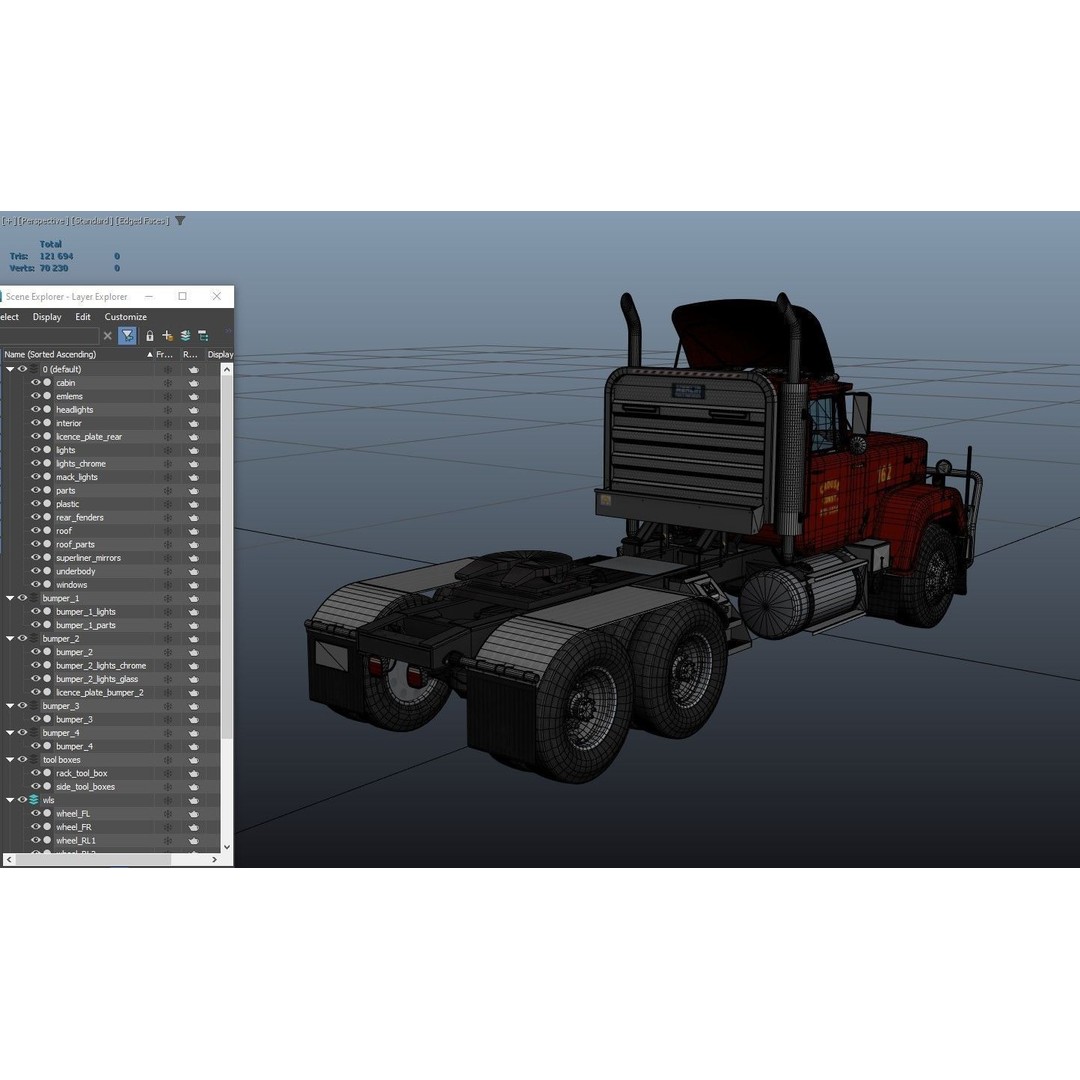The height and width of the screenshot is (1080, 1080).
Task: Click the freeze snowflake for interior row
Action: (x=167, y=424)
